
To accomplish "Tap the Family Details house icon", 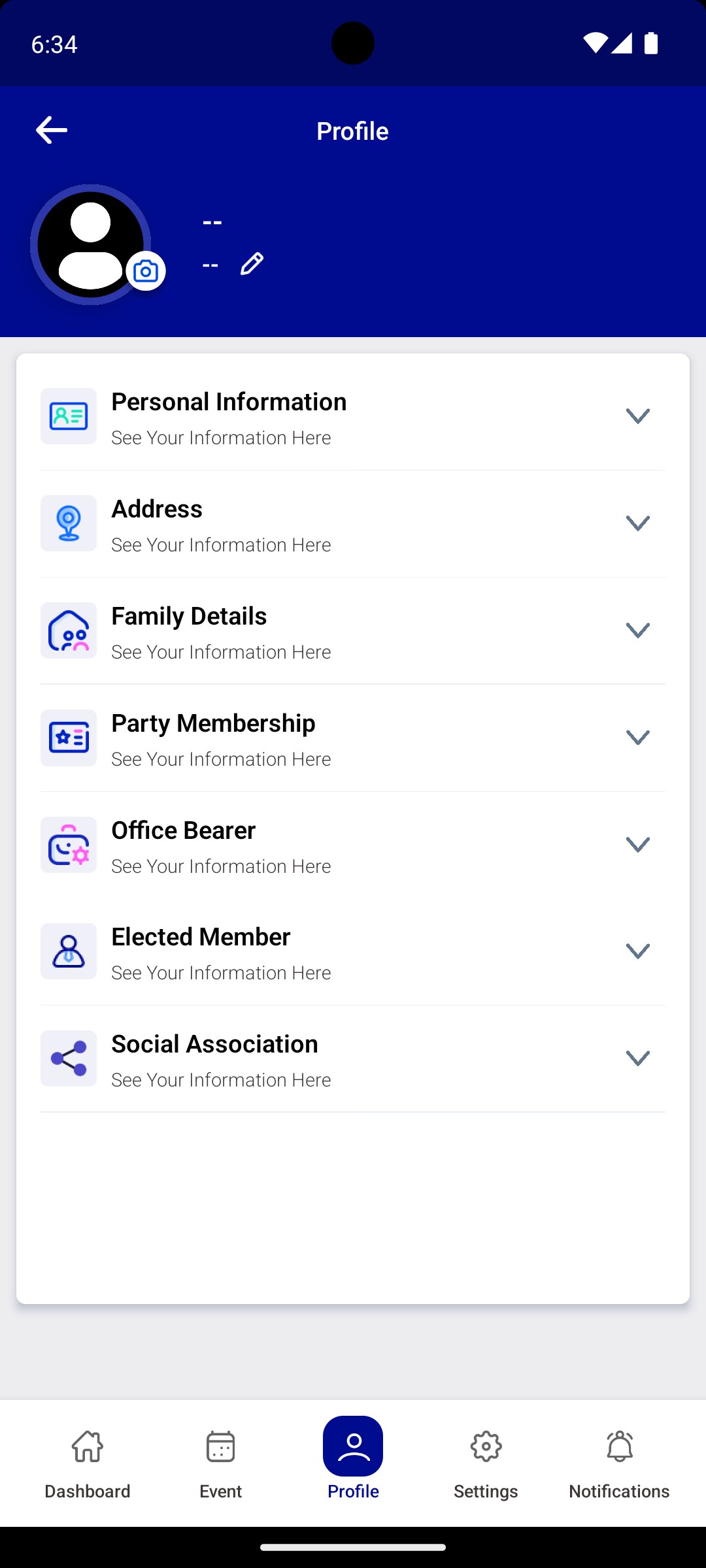I will [x=69, y=630].
